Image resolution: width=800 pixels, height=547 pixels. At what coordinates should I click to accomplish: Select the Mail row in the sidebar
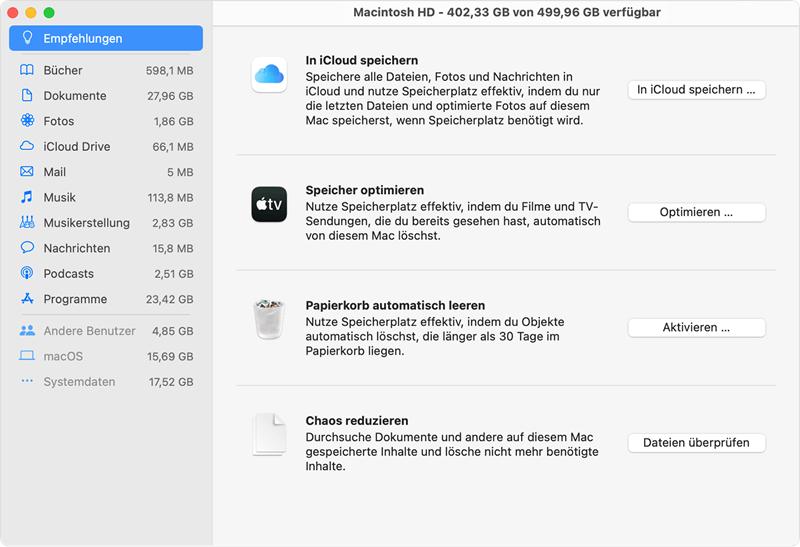106,172
